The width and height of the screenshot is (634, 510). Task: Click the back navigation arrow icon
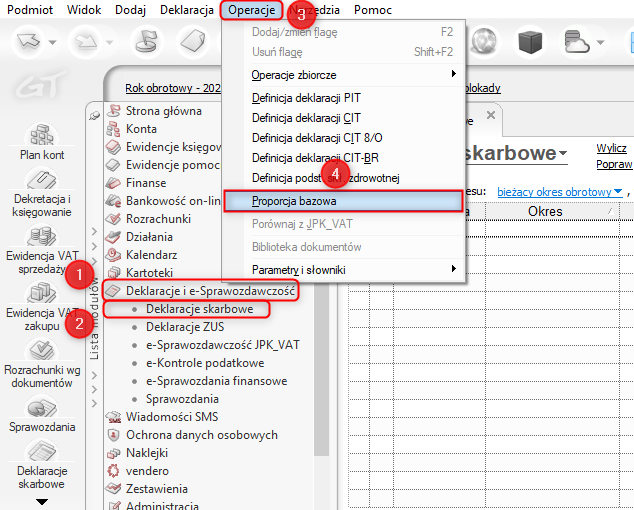coord(28,41)
